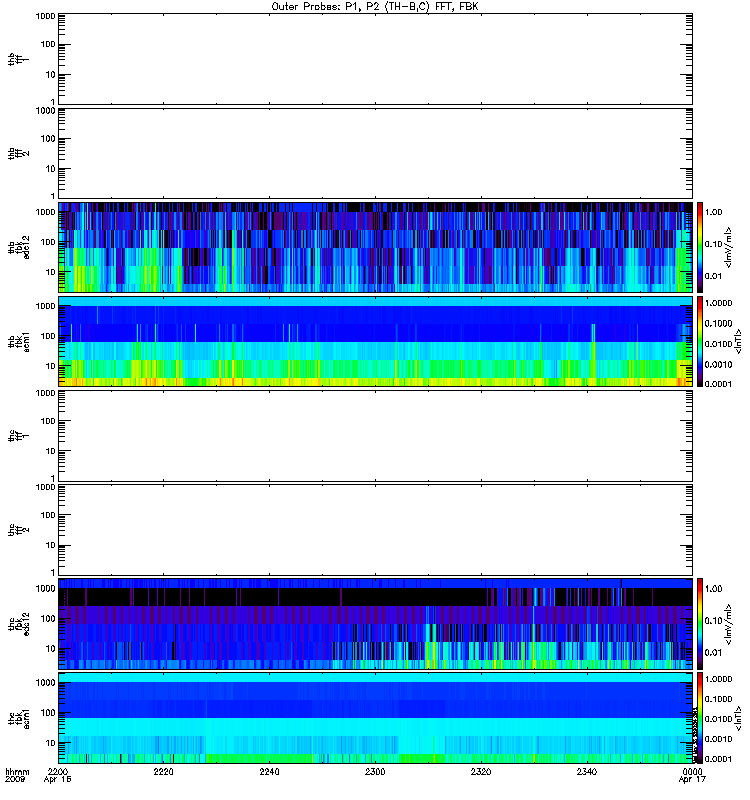The width and height of the screenshot is (750, 800).
Task: Click the "2300" time axis label
Action: coord(375,771)
